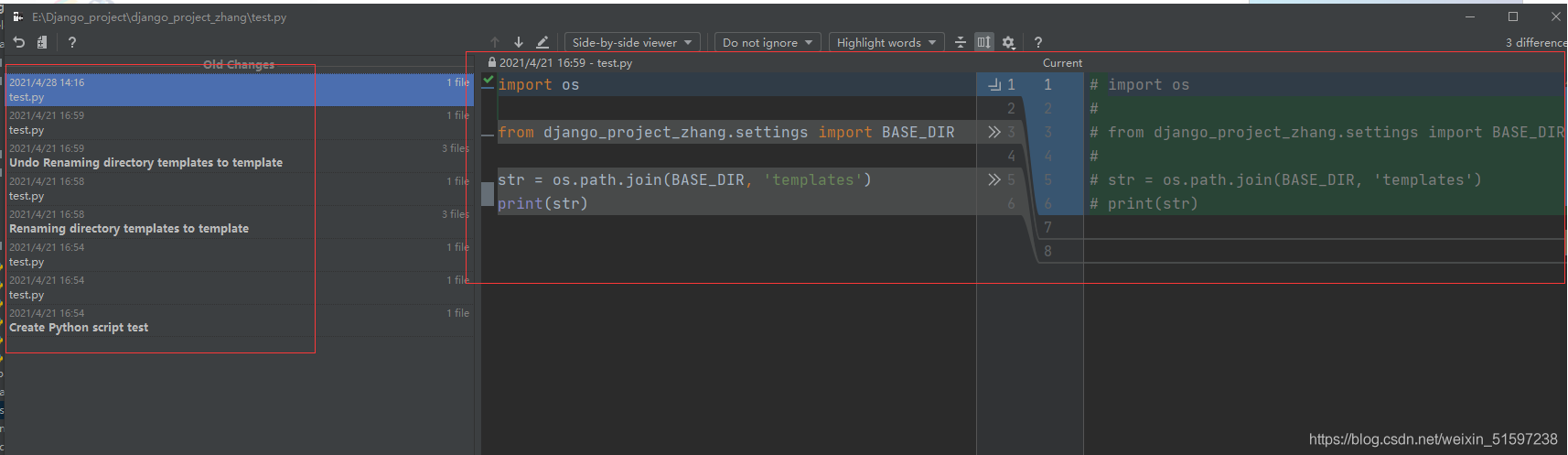Click the Revert (undo arrow) icon
Screen dimensions: 1568x455
click(x=19, y=42)
